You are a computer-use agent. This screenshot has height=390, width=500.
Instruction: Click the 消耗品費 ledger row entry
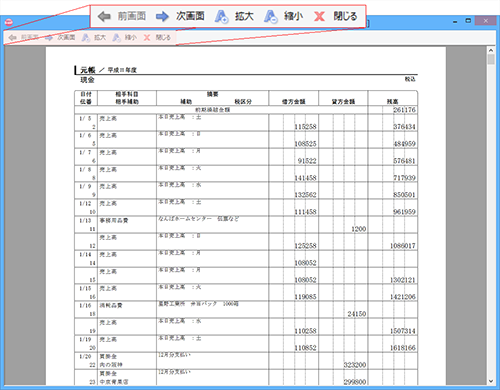pos(111,306)
